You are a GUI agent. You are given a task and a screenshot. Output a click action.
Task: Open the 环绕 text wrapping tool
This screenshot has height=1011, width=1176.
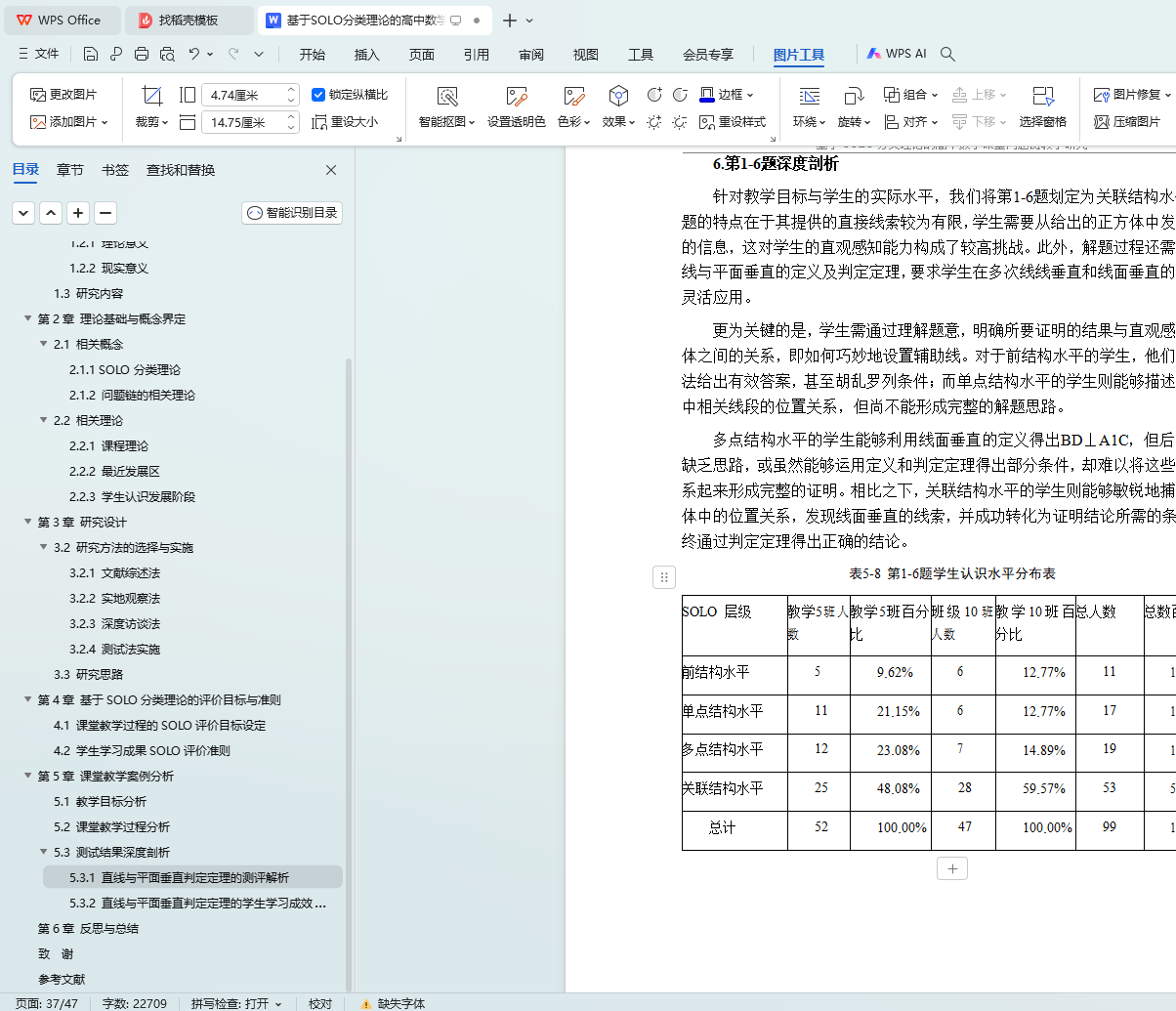809,107
